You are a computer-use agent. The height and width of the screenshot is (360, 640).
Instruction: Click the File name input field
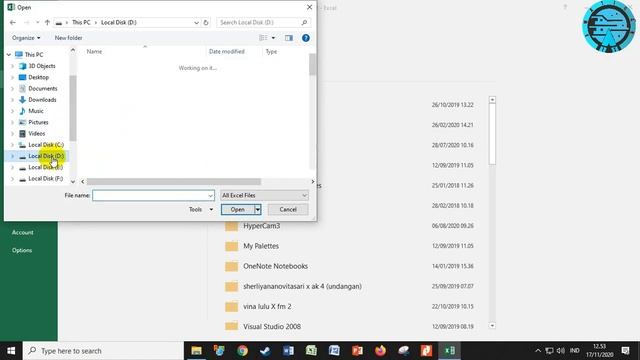153,196
